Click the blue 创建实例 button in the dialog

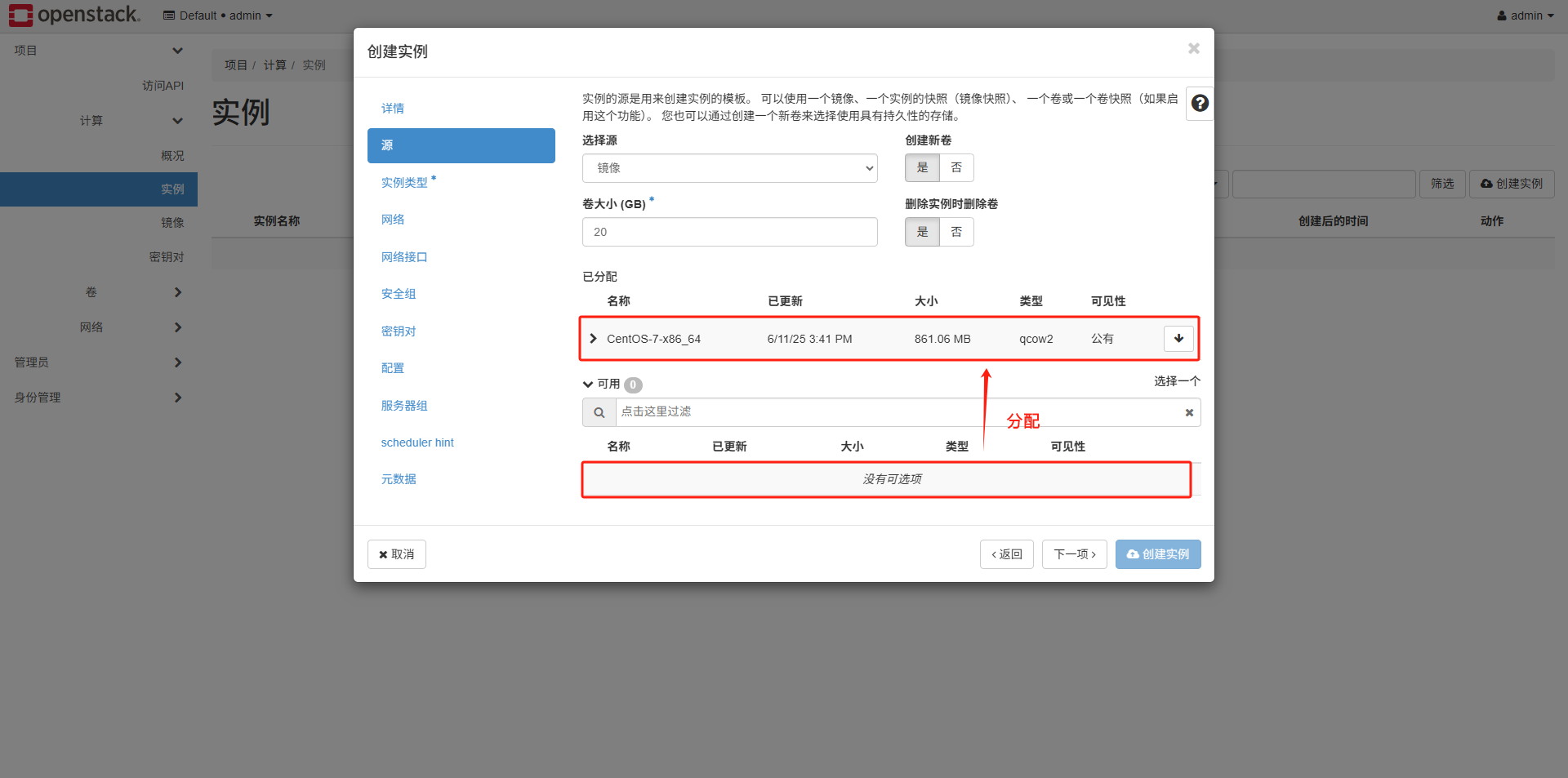(x=1158, y=554)
